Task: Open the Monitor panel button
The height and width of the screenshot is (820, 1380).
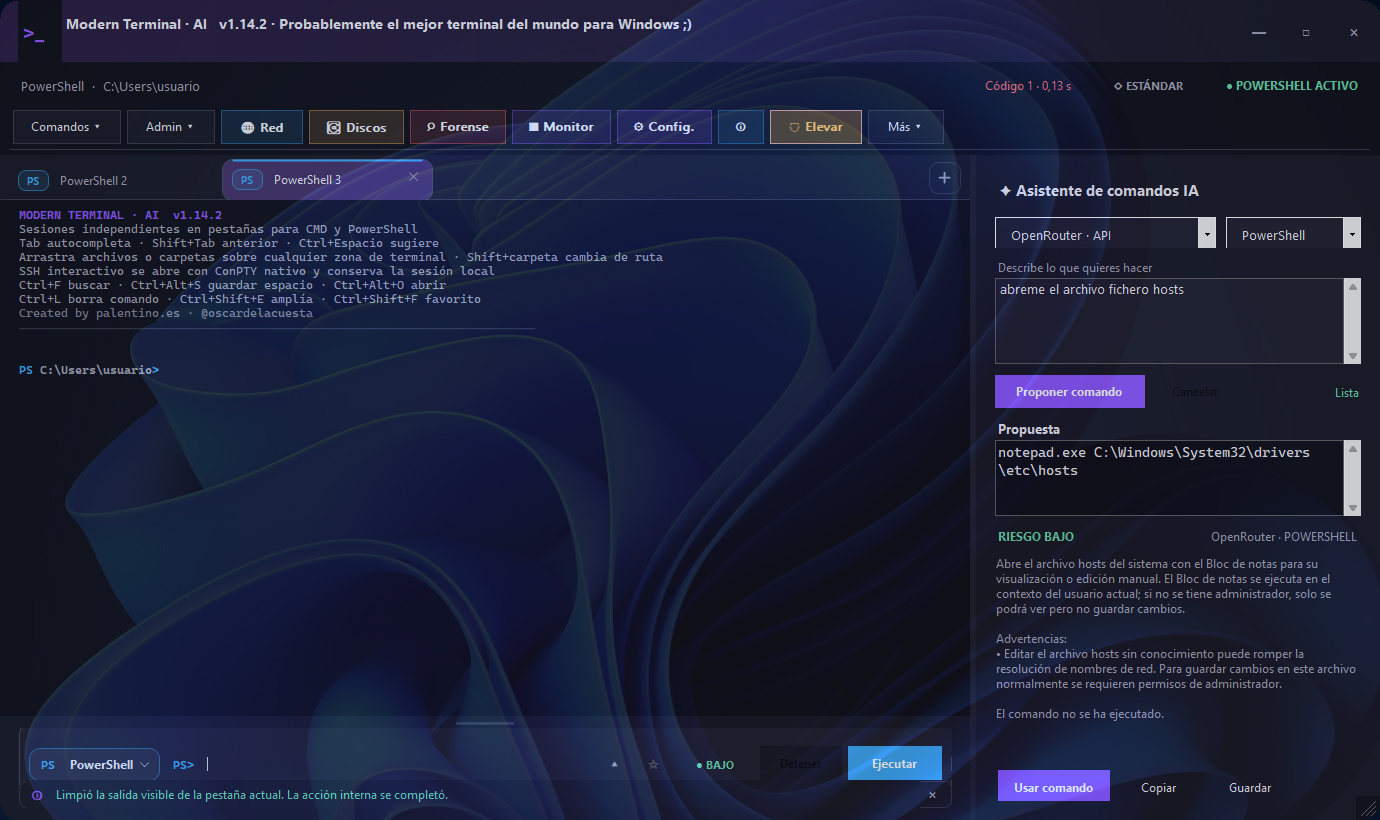Action: [561, 127]
